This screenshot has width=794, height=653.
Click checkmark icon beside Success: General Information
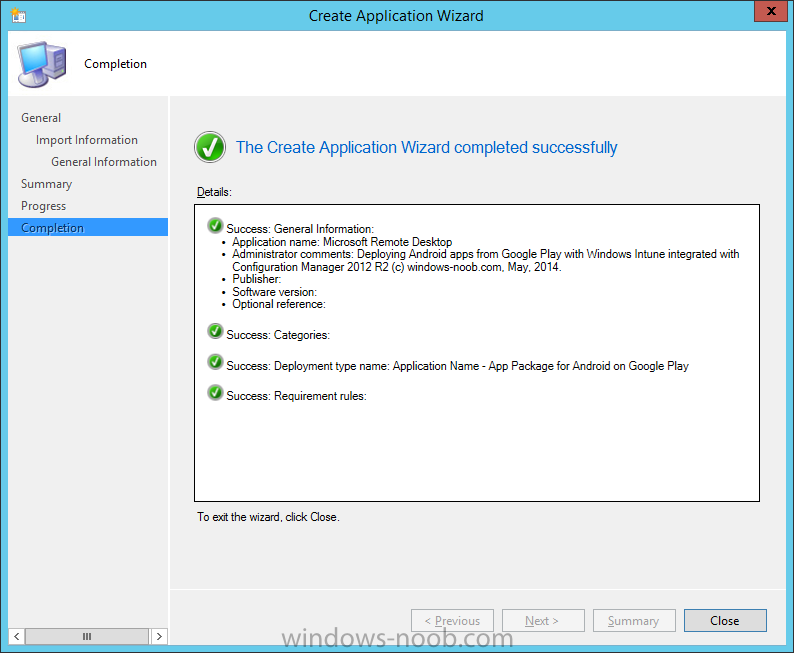(x=215, y=226)
